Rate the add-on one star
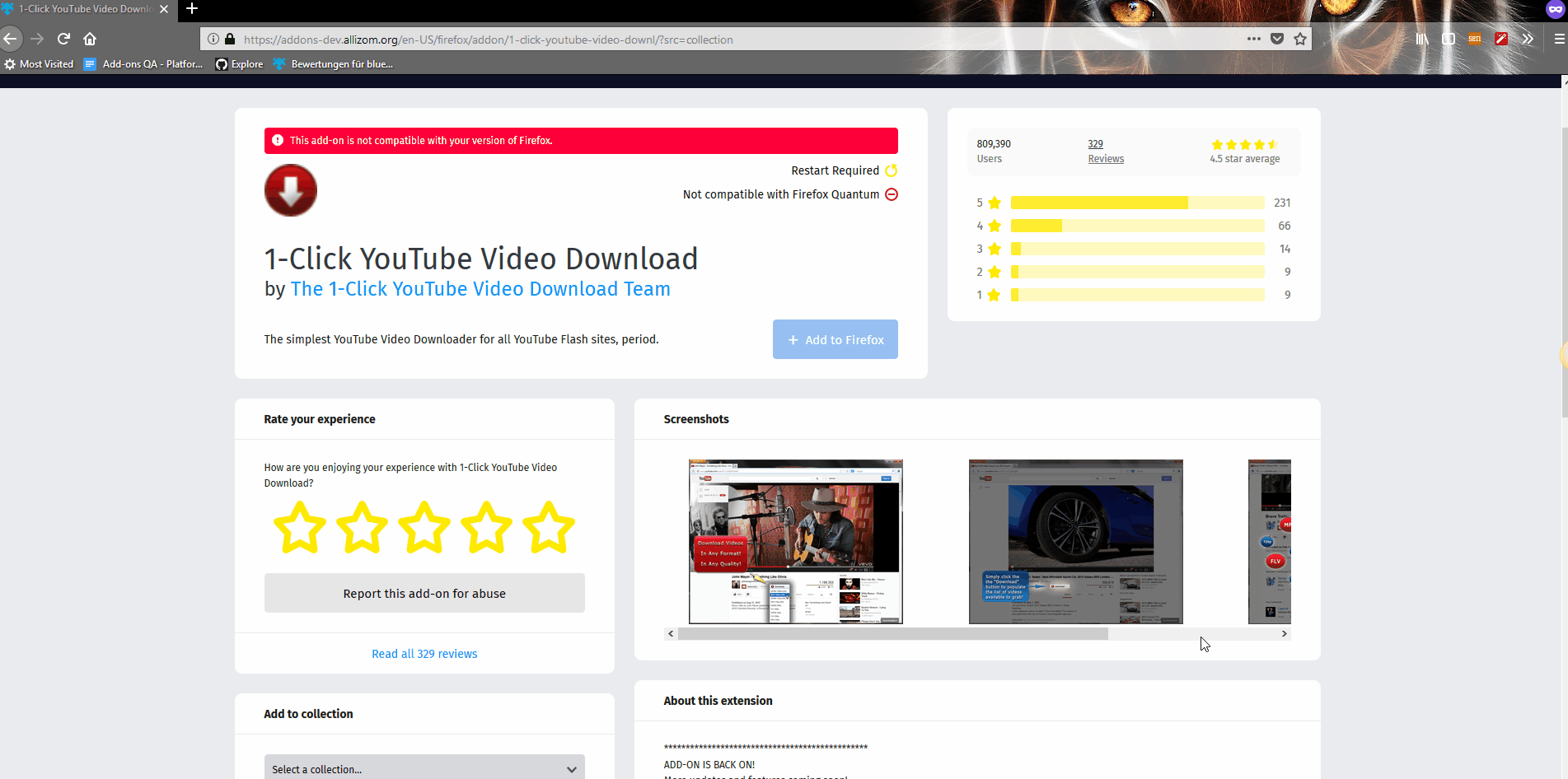 [x=299, y=527]
